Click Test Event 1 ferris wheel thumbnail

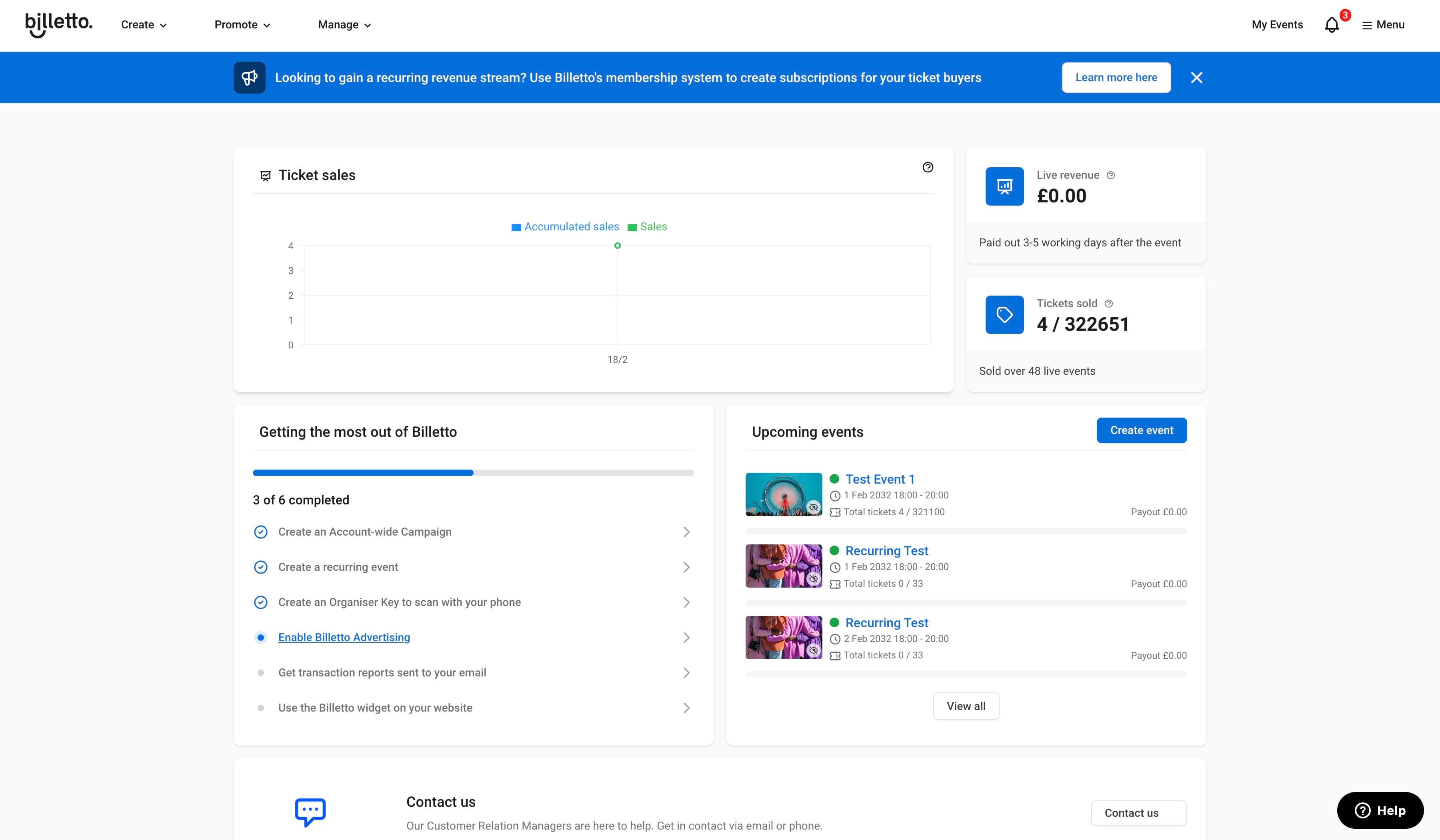(x=784, y=494)
